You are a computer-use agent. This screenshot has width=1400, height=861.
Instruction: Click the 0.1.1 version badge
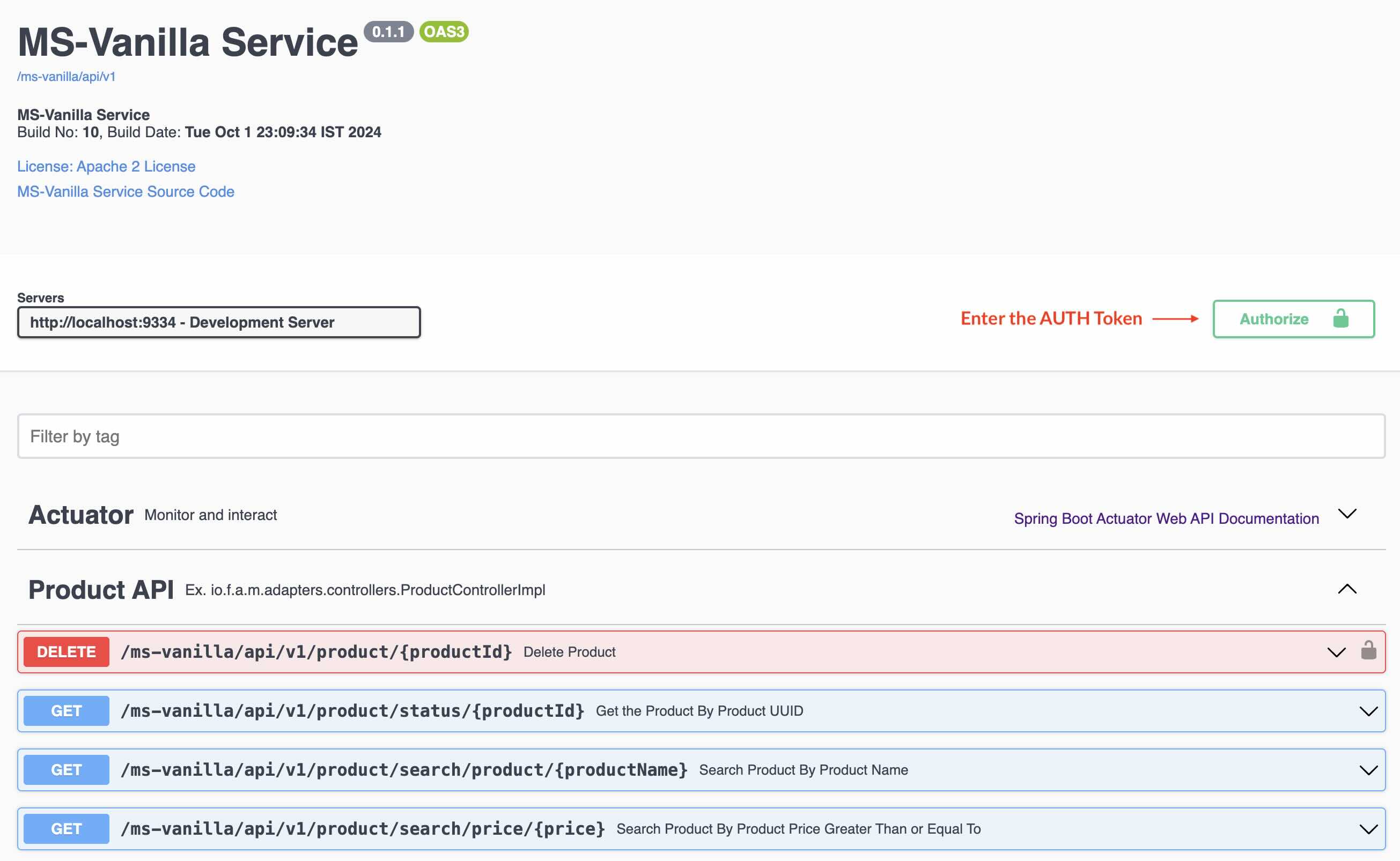(388, 32)
